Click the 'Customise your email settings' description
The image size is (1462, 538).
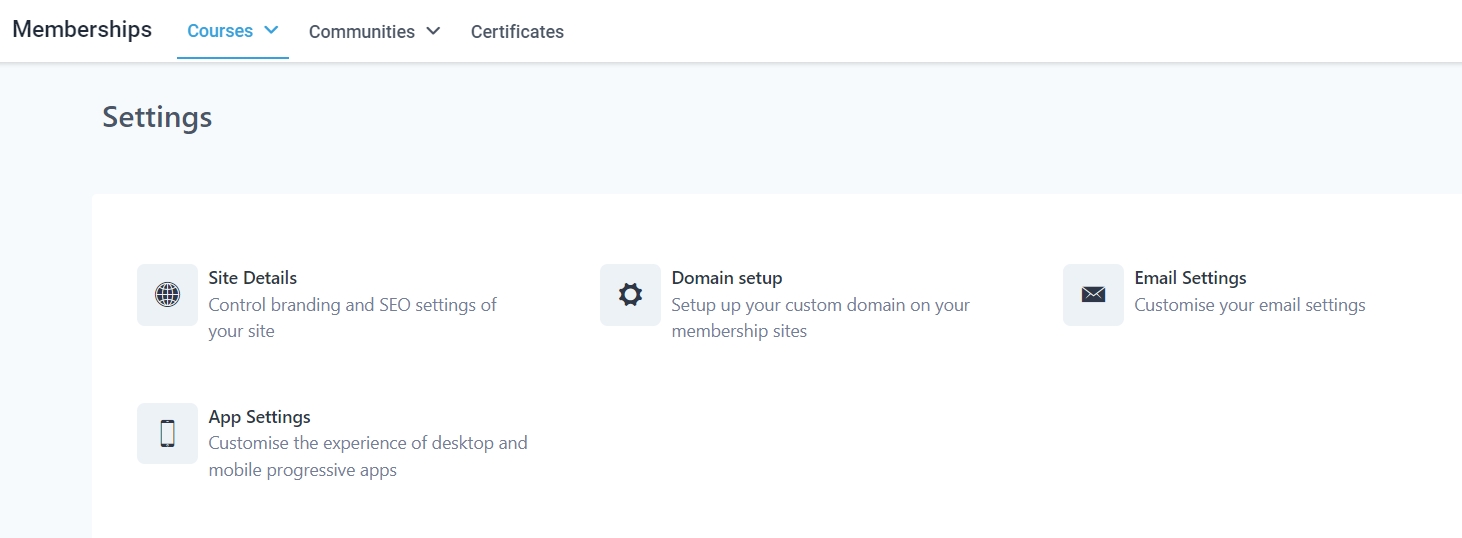tap(1249, 305)
